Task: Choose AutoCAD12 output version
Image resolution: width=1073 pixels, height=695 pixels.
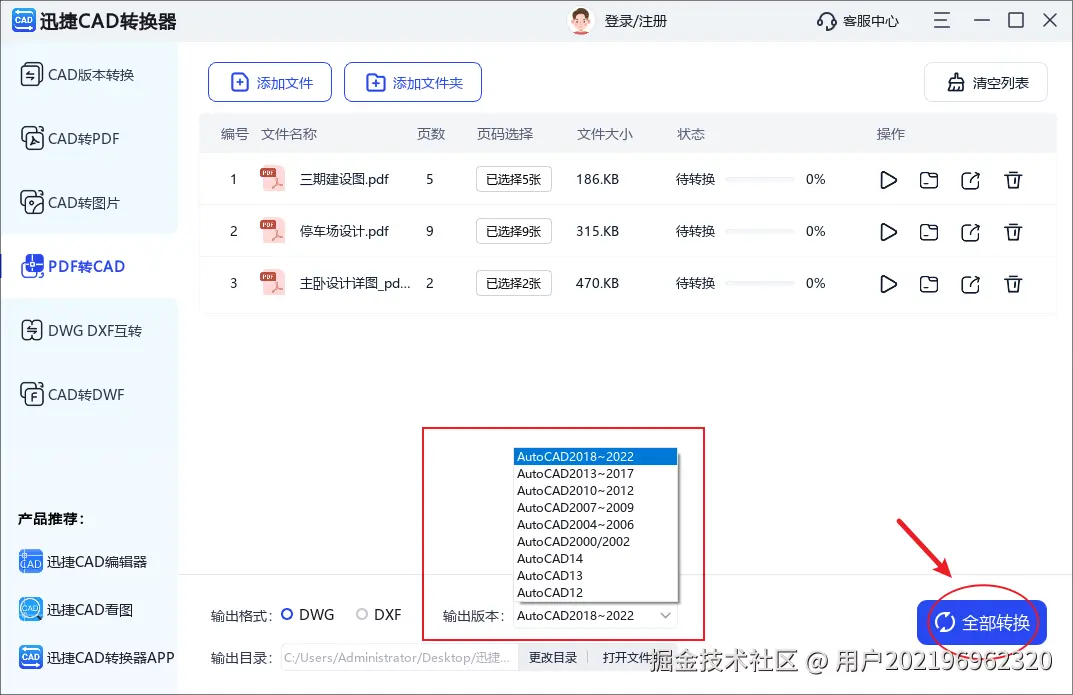Action: [595, 593]
